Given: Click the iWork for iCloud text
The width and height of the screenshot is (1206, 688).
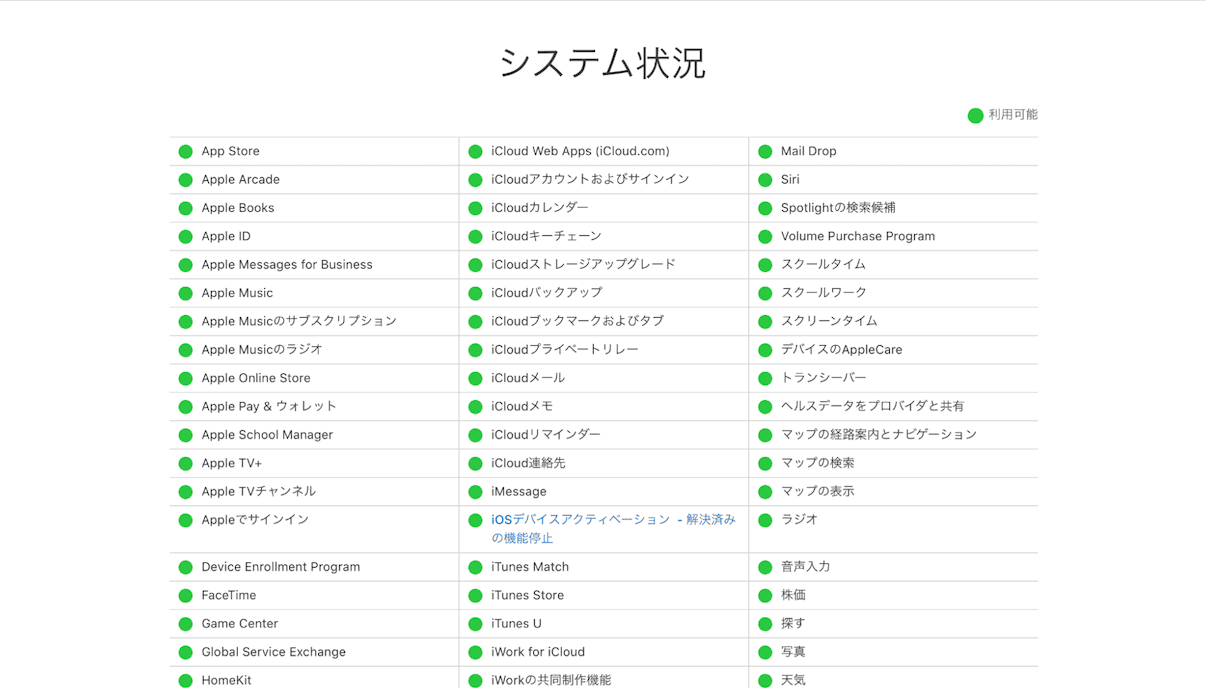Looking at the screenshot, I should click(x=538, y=652).
